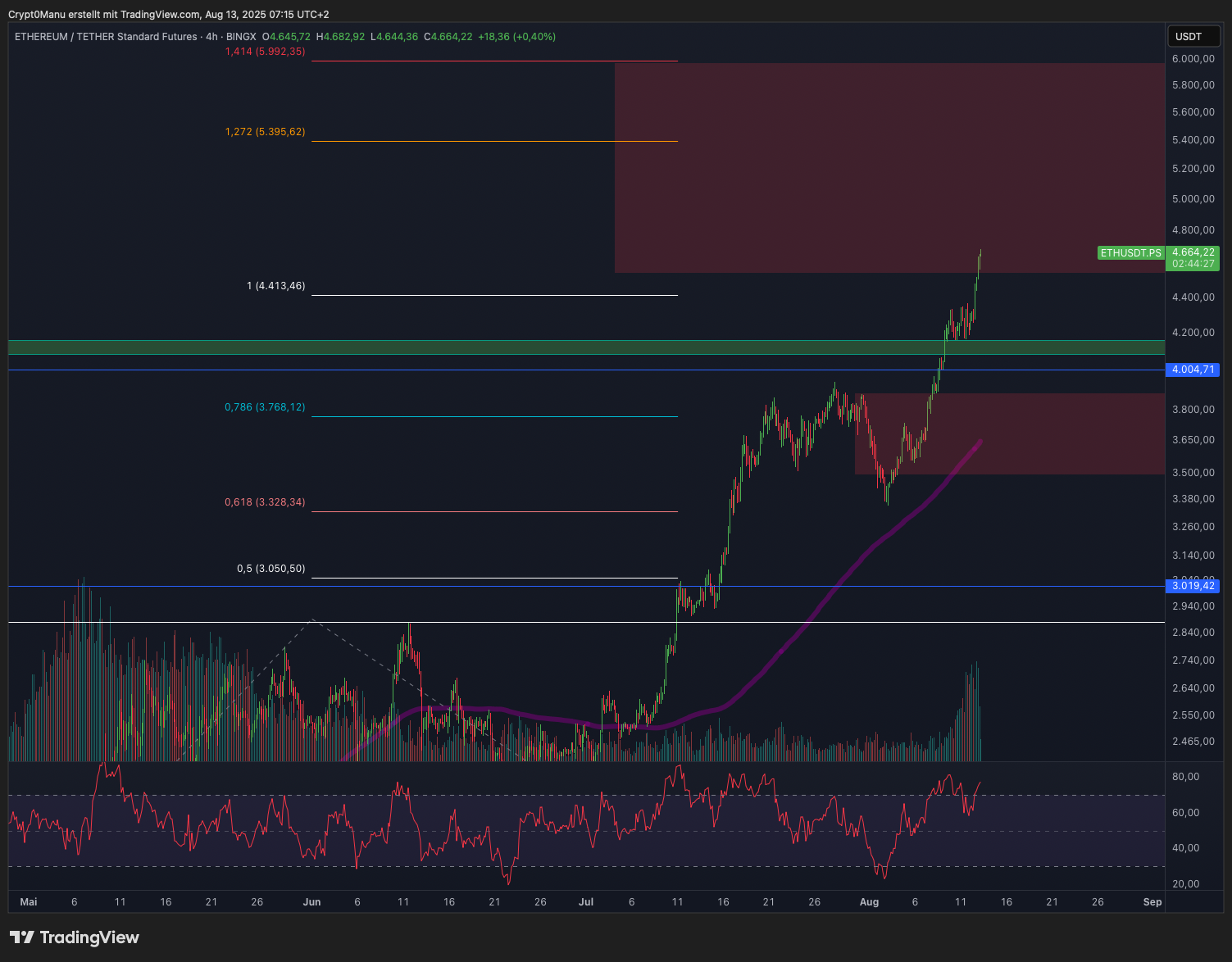1232x962 pixels.
Task: Click the ETHEREUM / TETHER chart title
Action: click(x=106, y=37)
